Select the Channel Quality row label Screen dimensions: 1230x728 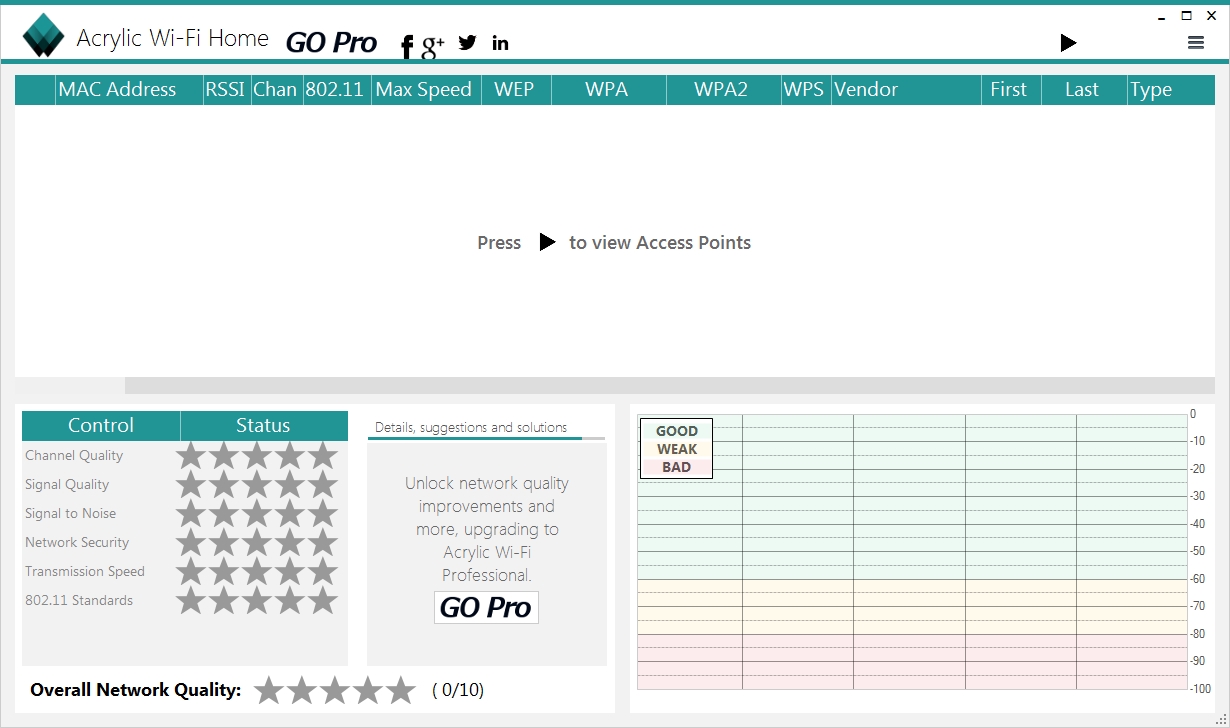click(x=74, y=455)
